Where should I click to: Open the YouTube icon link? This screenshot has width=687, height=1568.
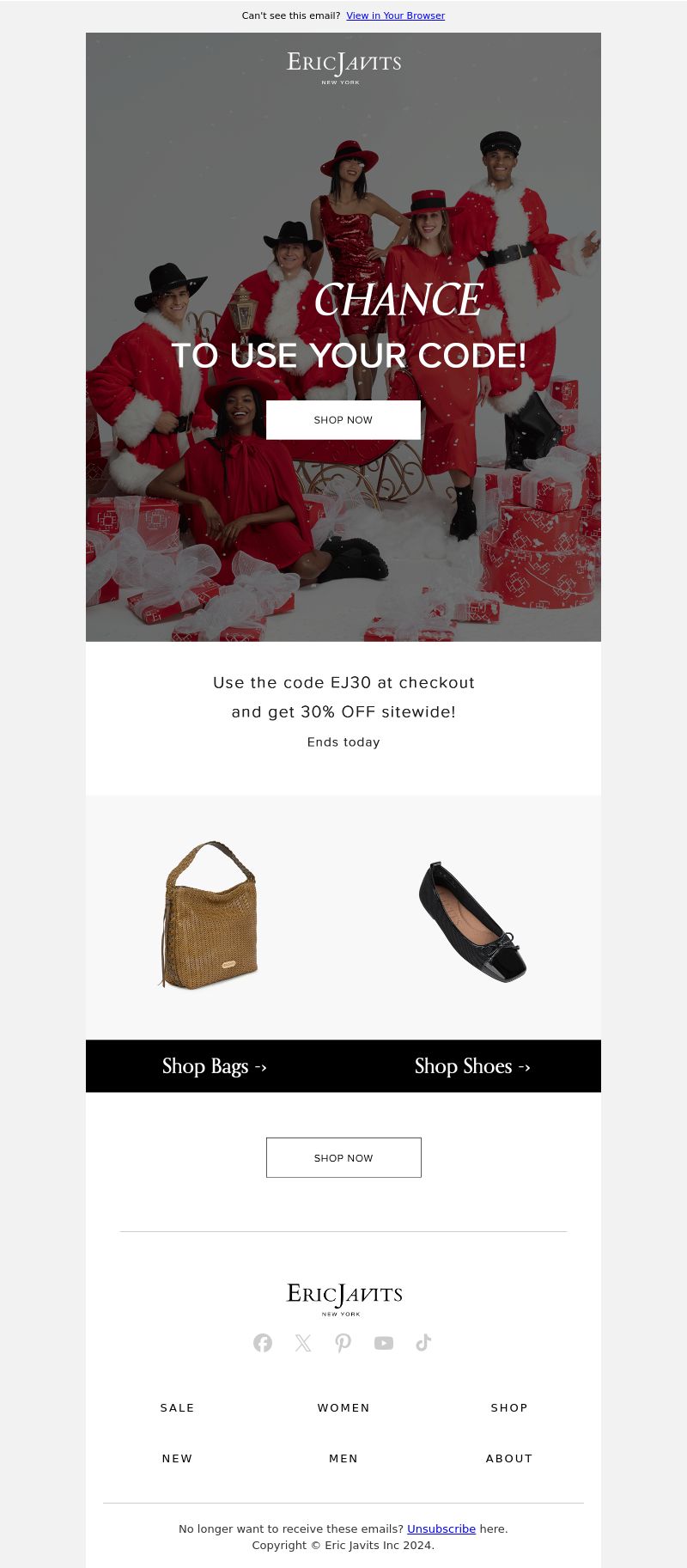384,1343
